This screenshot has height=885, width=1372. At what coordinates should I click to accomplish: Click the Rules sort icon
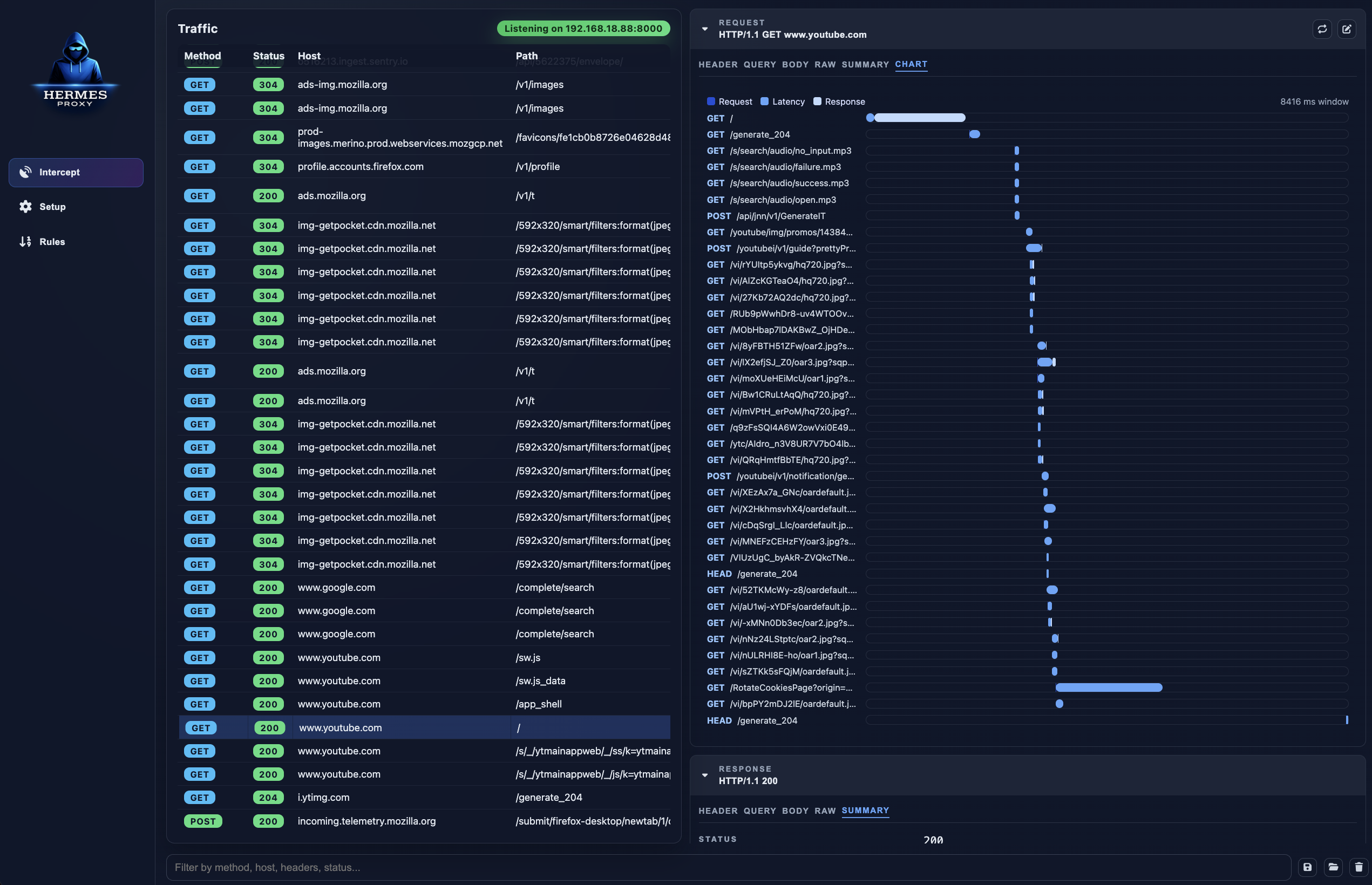(x=25, y=241)
